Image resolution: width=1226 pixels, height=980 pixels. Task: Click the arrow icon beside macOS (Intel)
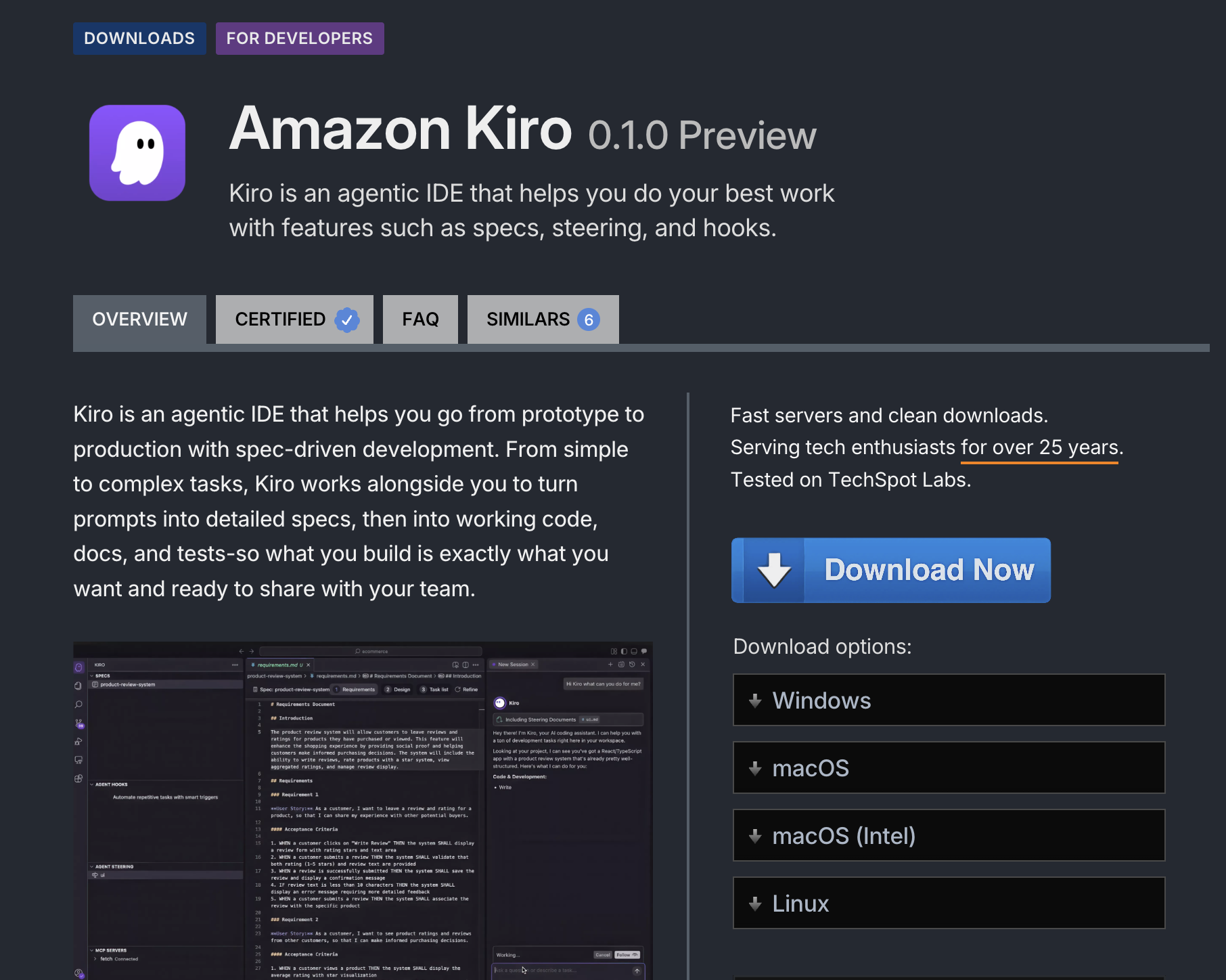[x=756, y=837]
